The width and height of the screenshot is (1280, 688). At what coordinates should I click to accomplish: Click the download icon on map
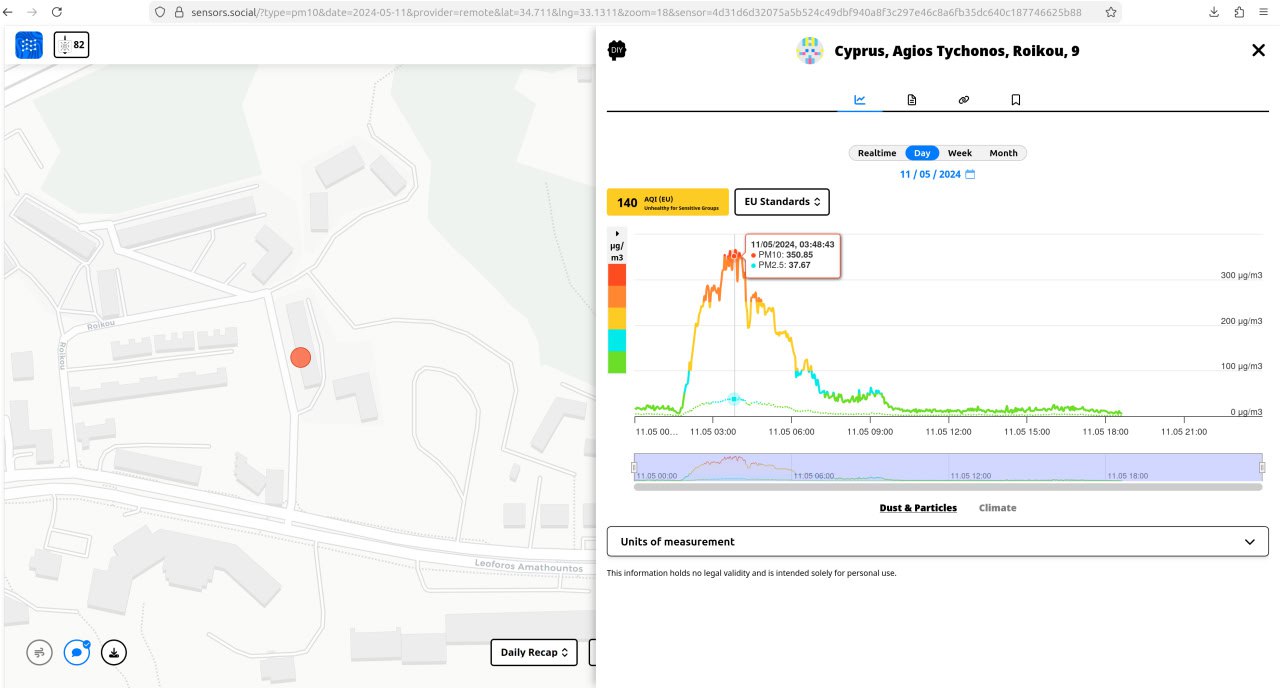coord(114,652)
